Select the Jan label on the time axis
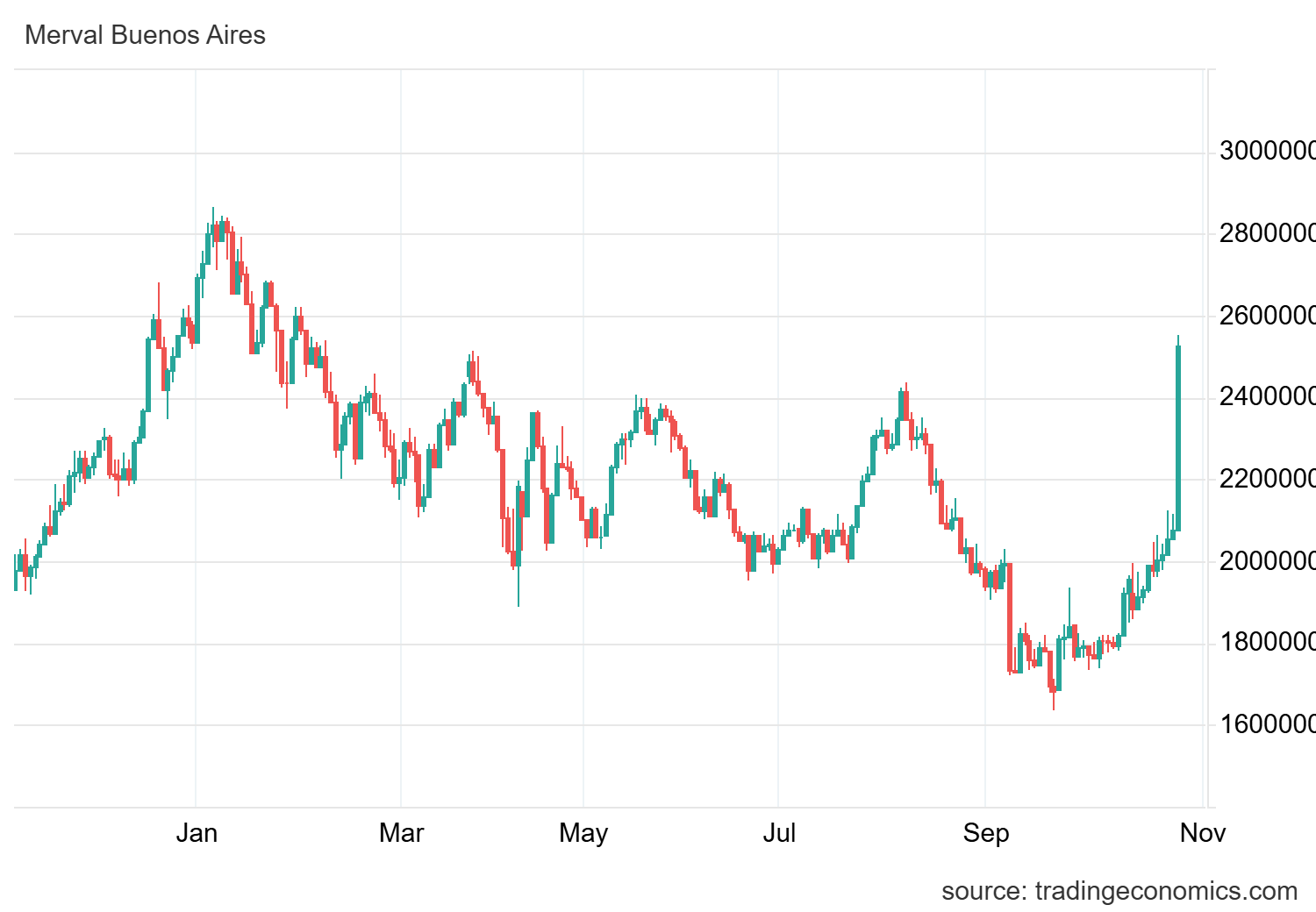Screen dimensions: 1316x912 click(x=197, y=832)
